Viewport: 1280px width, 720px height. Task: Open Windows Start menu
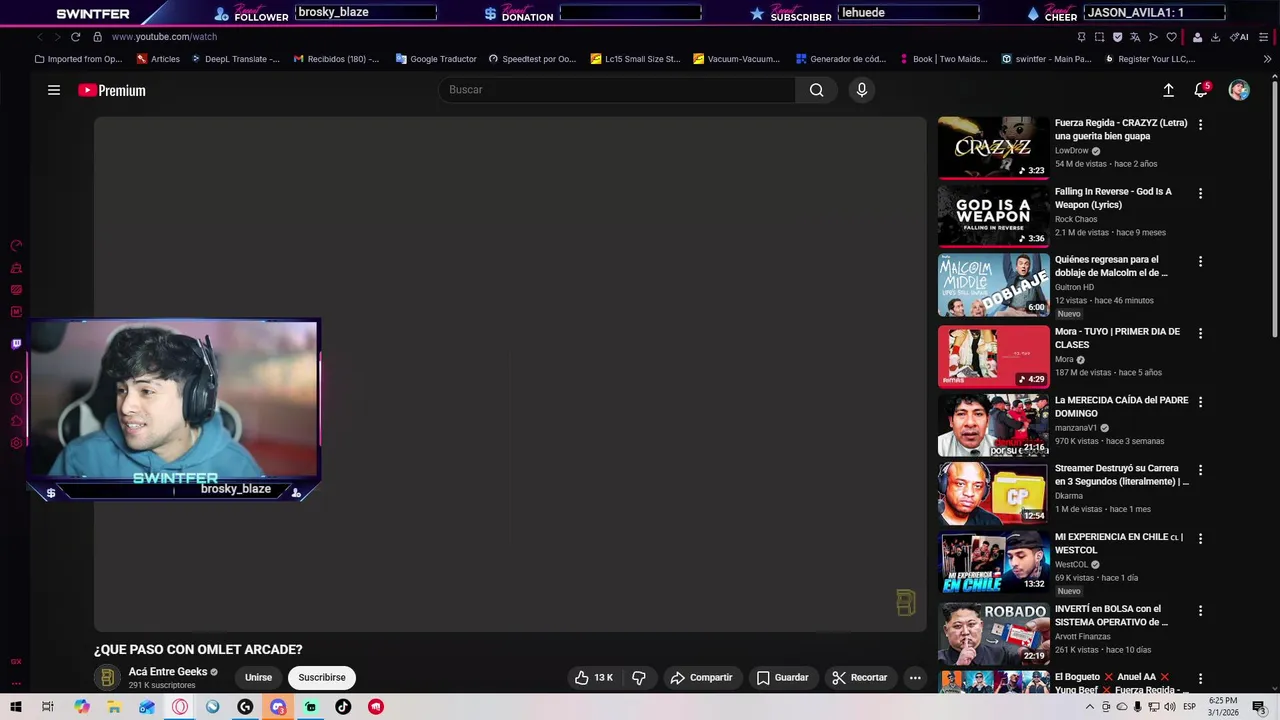tap(16, 707)
